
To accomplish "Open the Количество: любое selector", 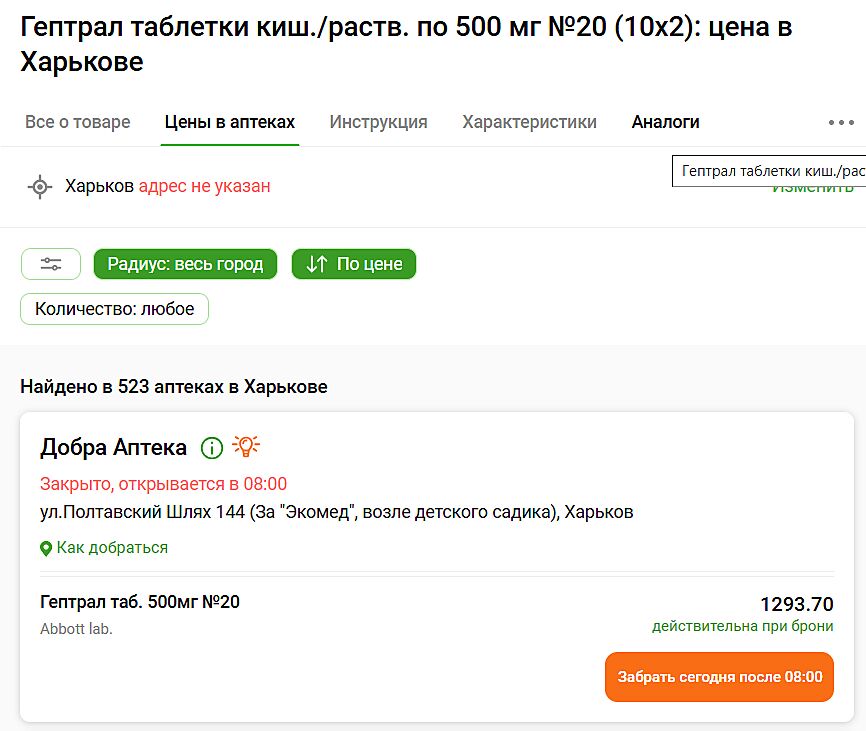I will pyautogui.click(x=114, y=309).
